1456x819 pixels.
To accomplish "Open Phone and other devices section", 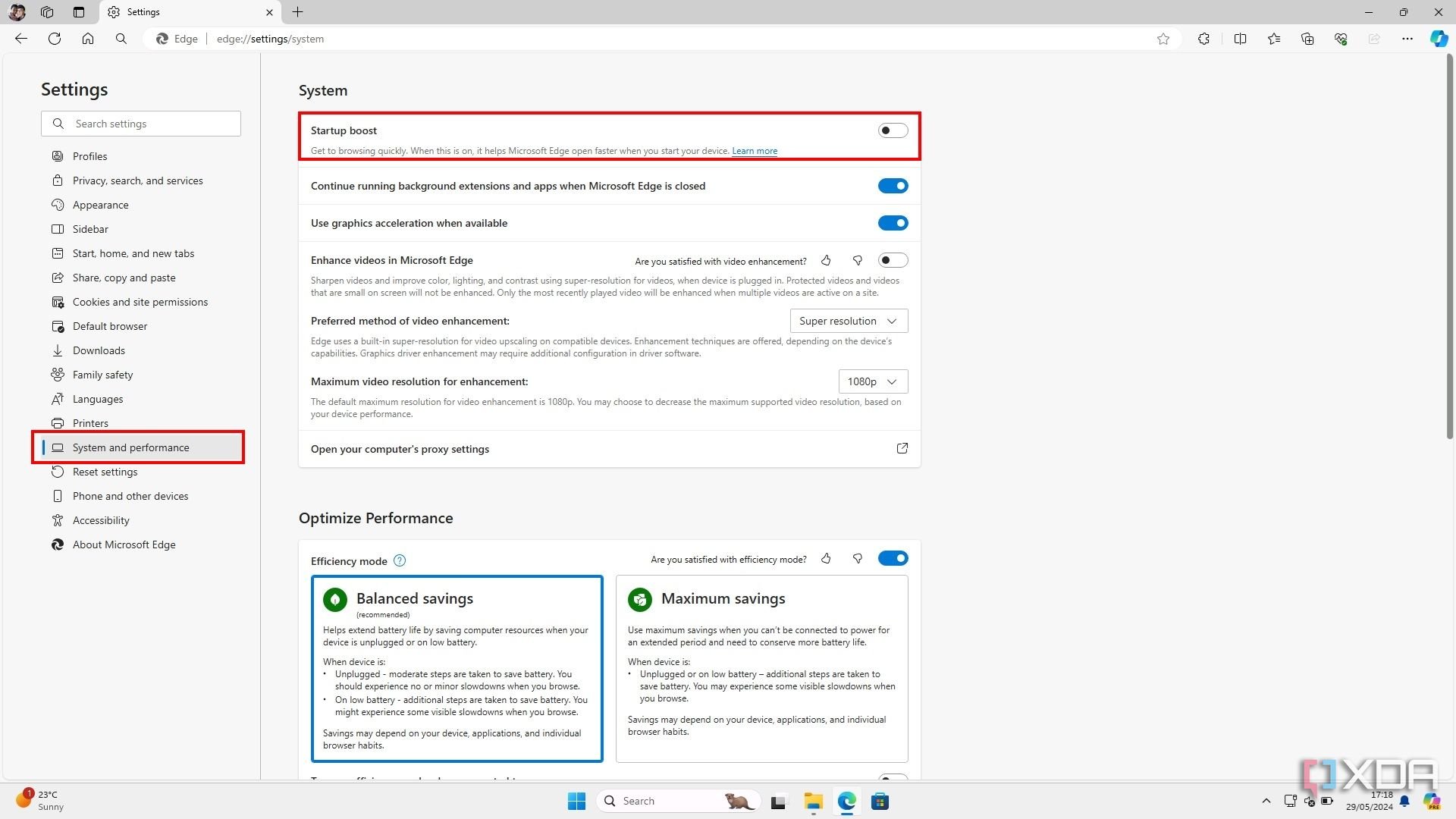I will (x=140, y=496).
